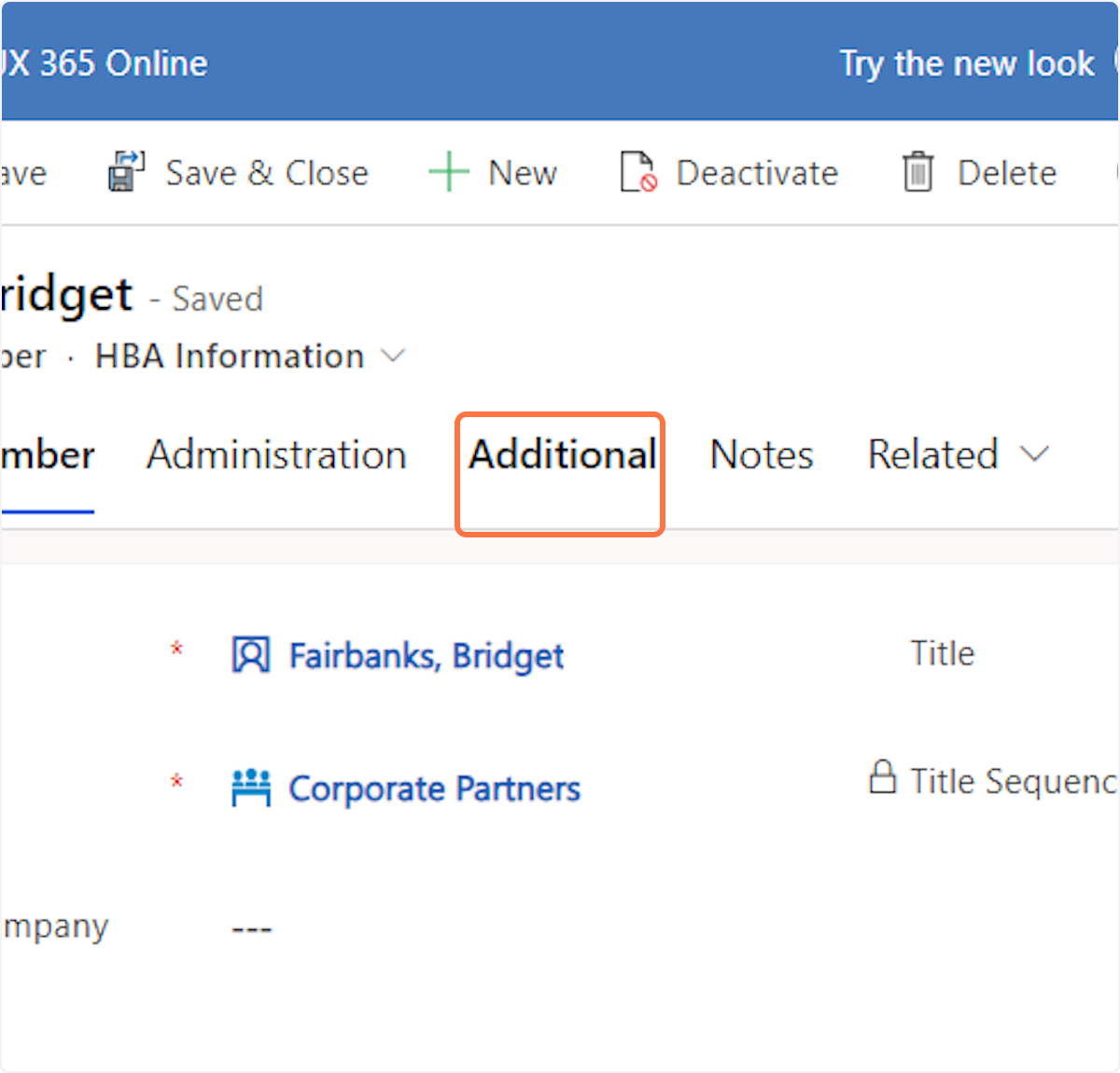Click the contact icon beside Fairbanks, Bridget
1120x1073 pixels.
click(250, 655)
